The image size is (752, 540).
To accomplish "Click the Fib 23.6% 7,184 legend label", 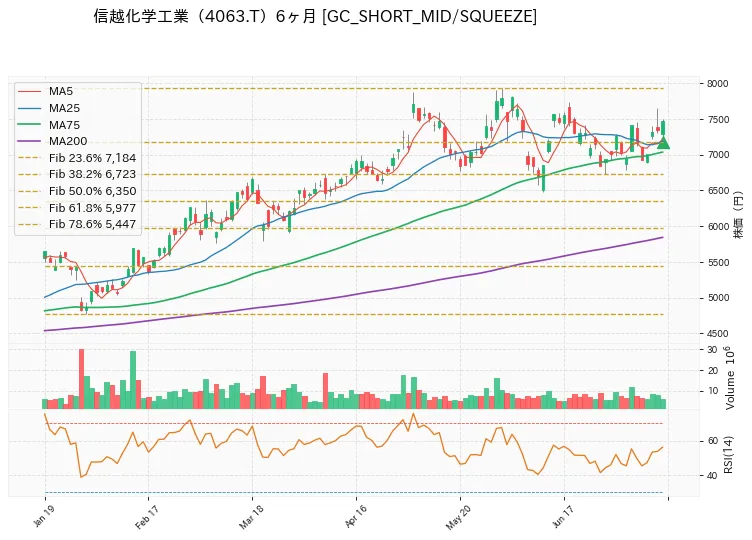I will pyautogui.click(x=92, y=158).
